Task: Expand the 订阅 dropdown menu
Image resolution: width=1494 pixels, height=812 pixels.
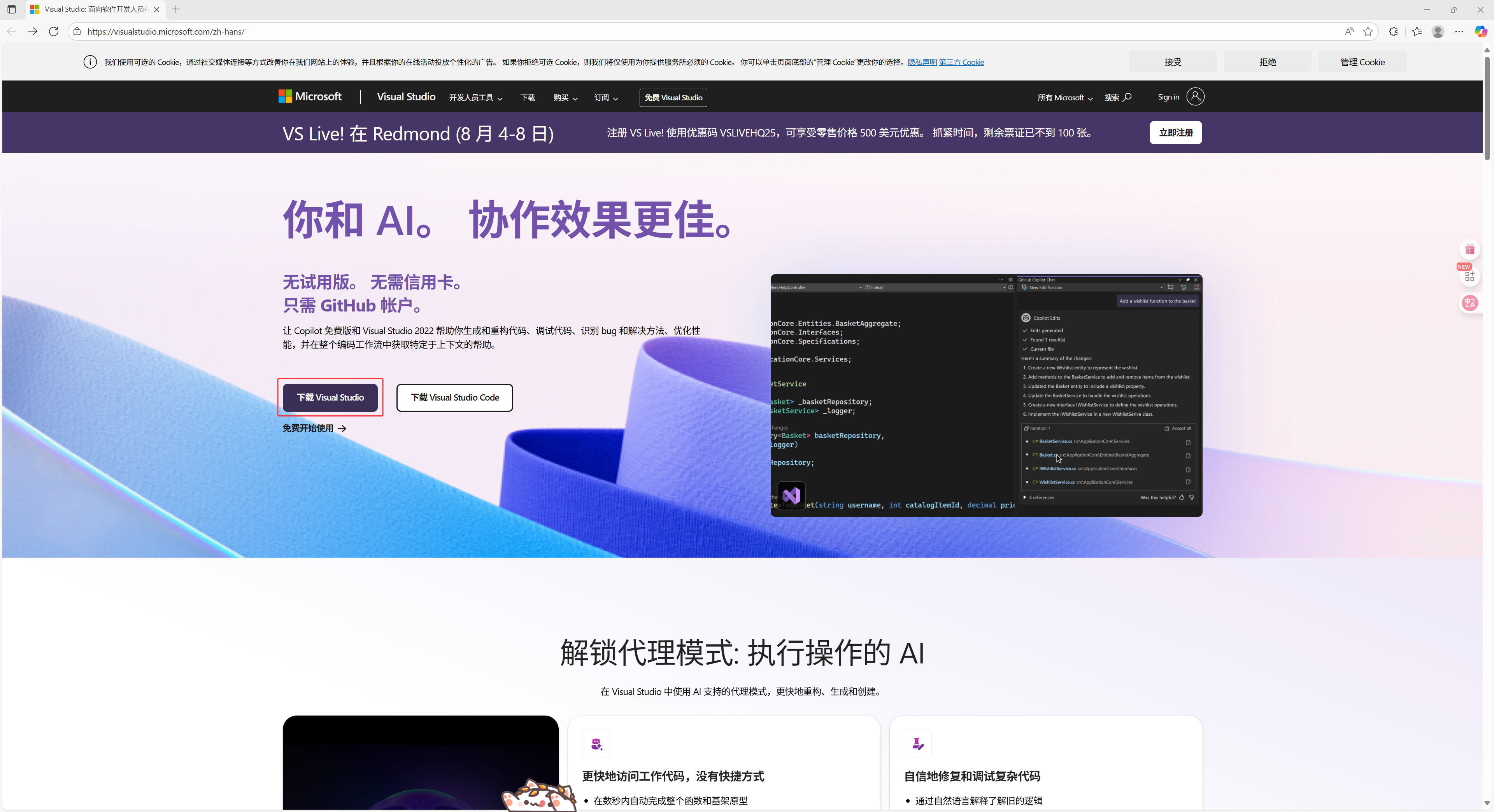Action: click(x=606, y=97)
